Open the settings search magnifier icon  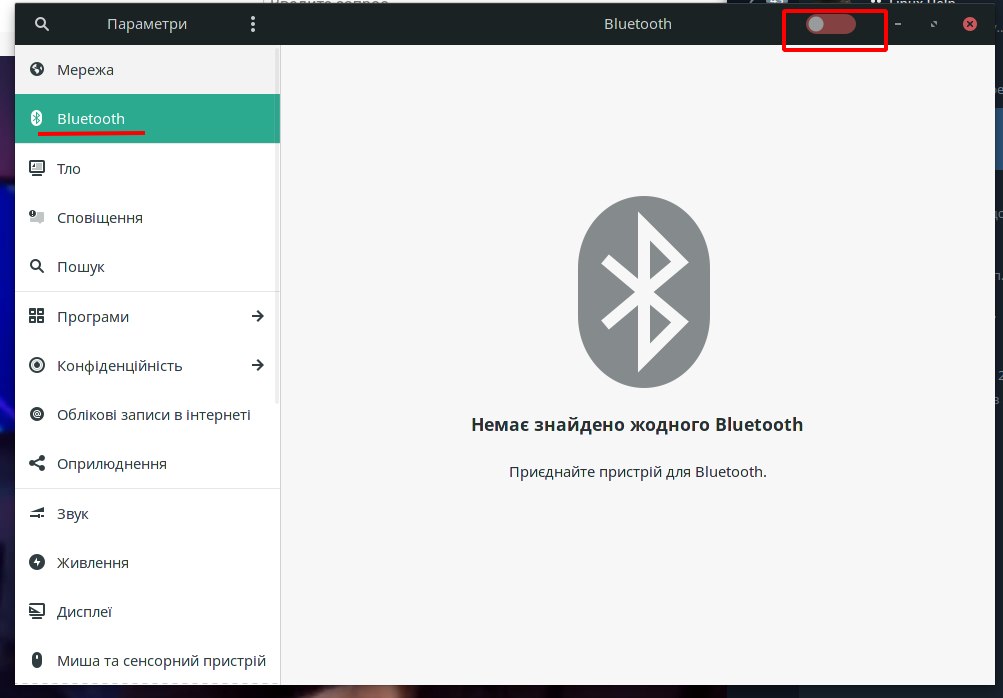[42, 24]
